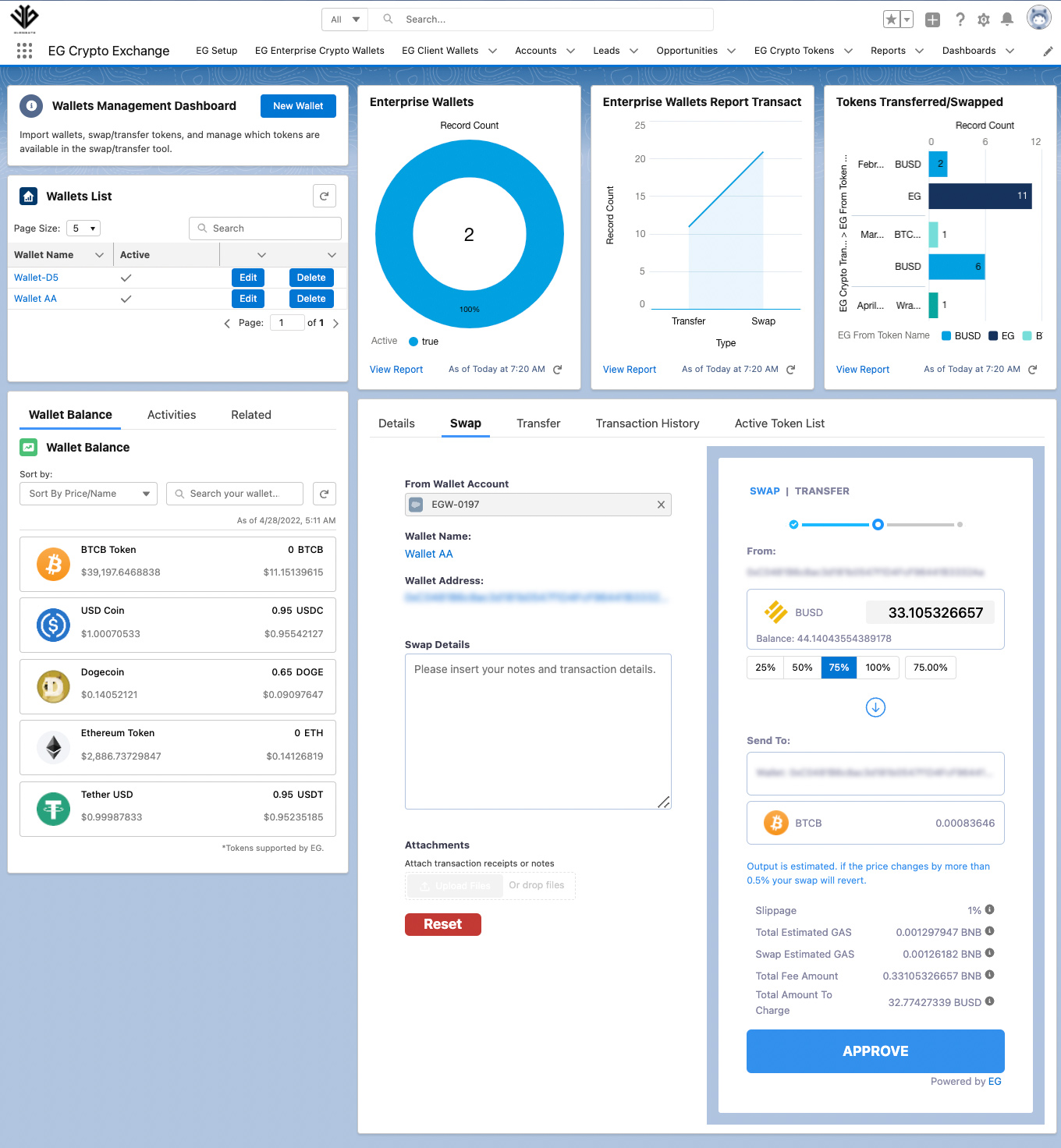Open the Enterprise Wallets View Report link
Screen dimensions: 1061x1148
[396, 369]
